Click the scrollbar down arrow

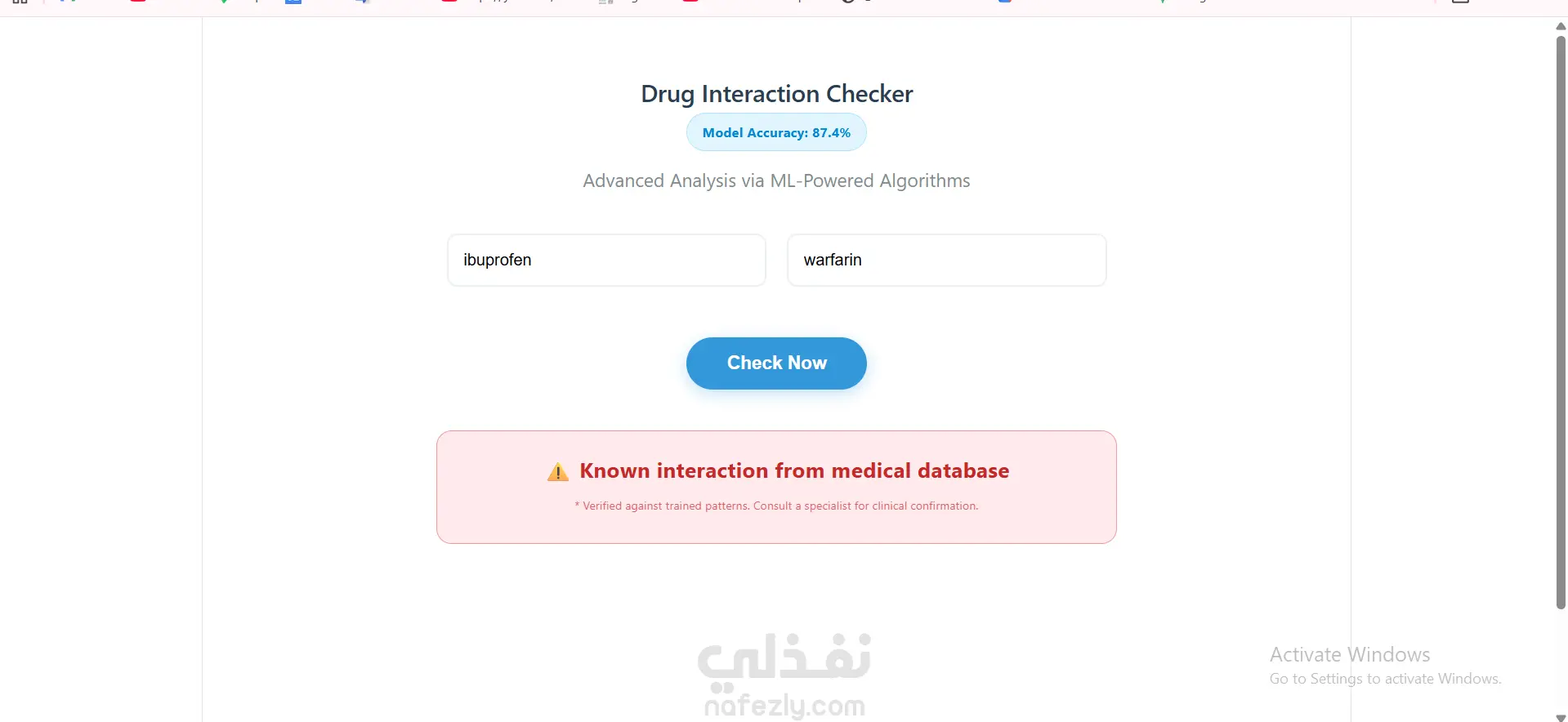pyautogui.click(x=1561, y=717)
